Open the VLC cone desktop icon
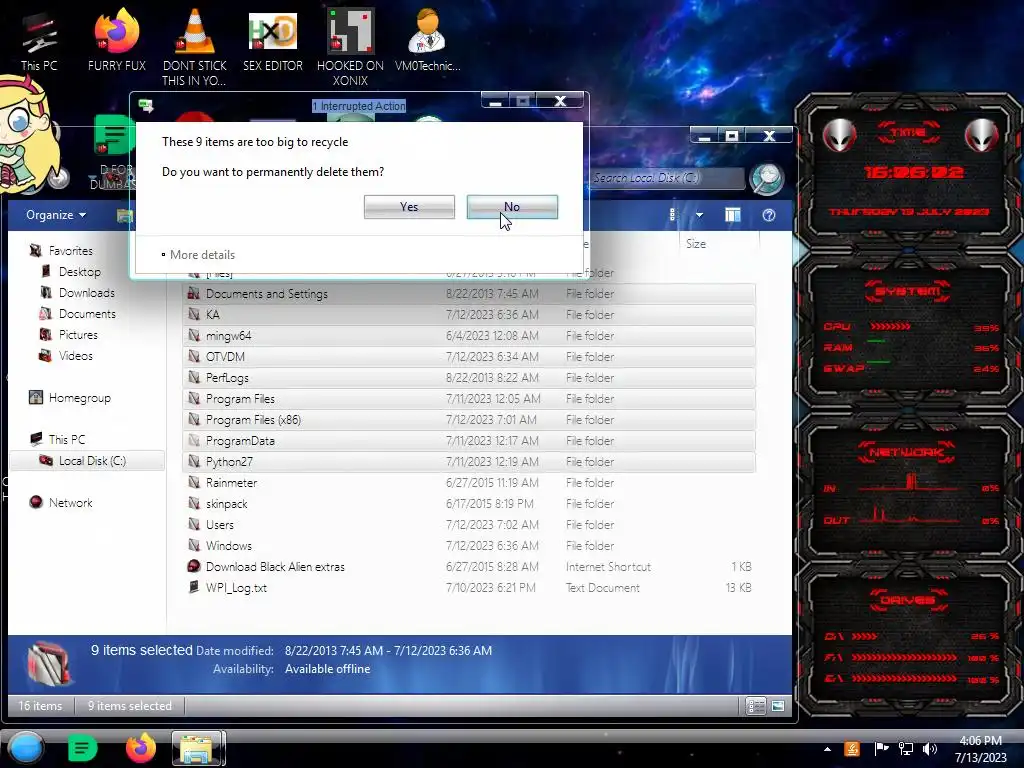 (x=195, y=46)
